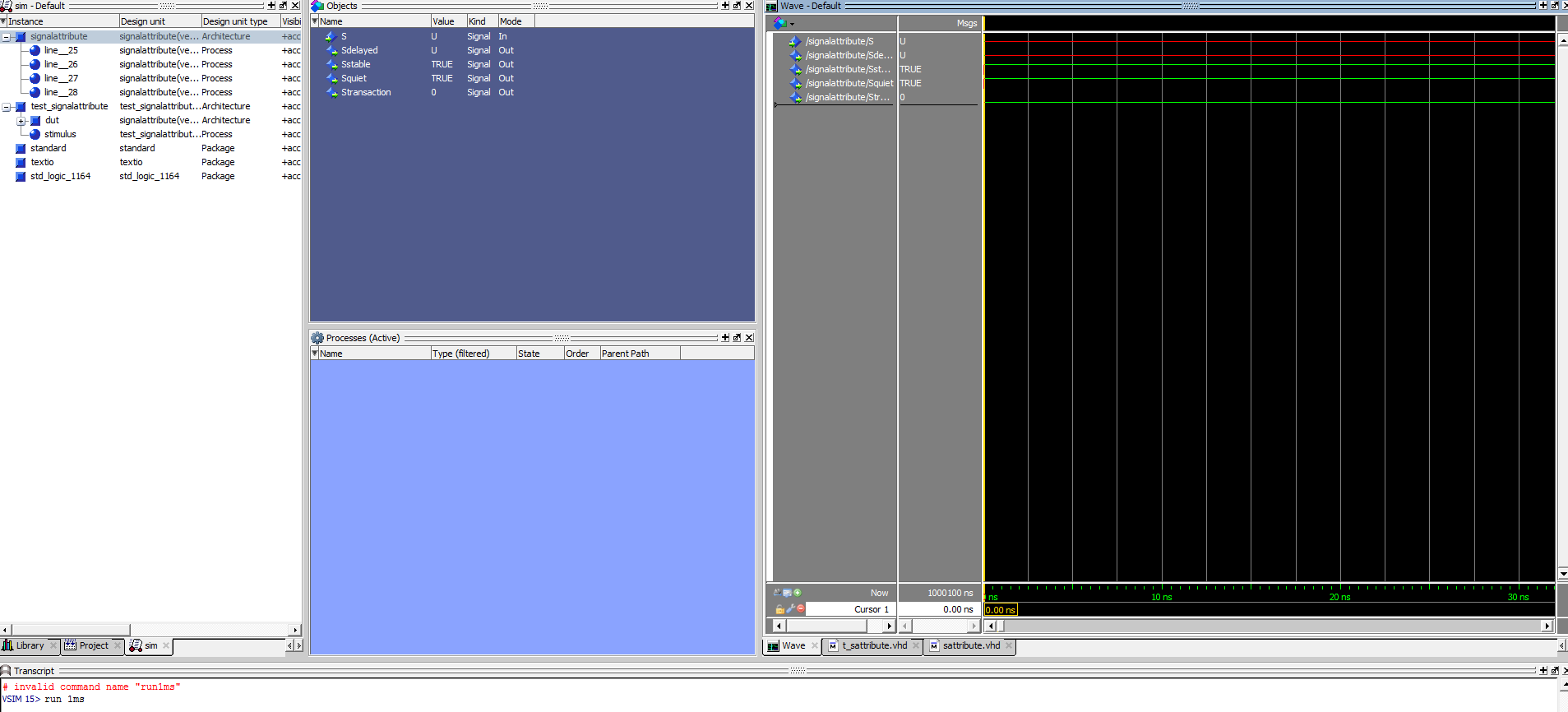Screen dimensions: 1568x712
Task: Open the Processes panel column filter arrow
Action: pyautogui.click(x=314, y=354)
